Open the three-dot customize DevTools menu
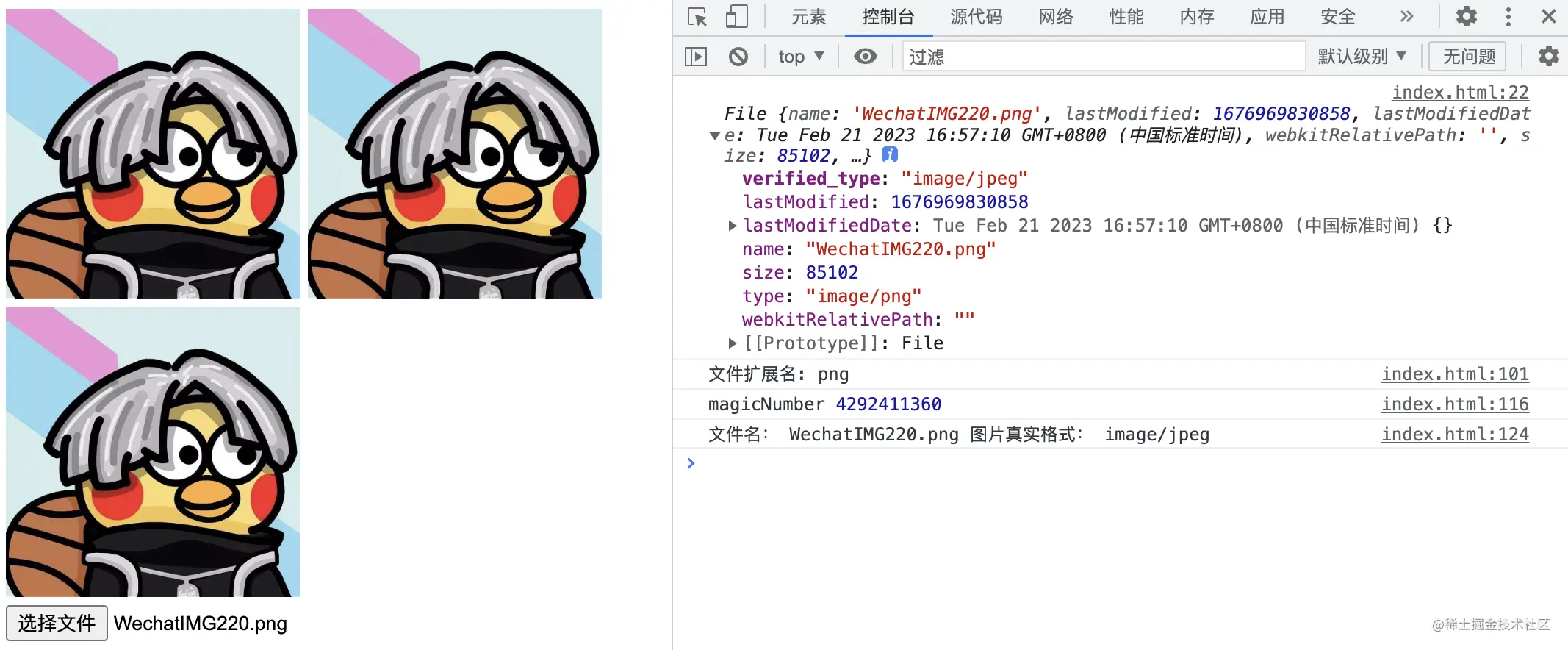Viewport: 1568px width, 650px height. [x=1508, y=17]
